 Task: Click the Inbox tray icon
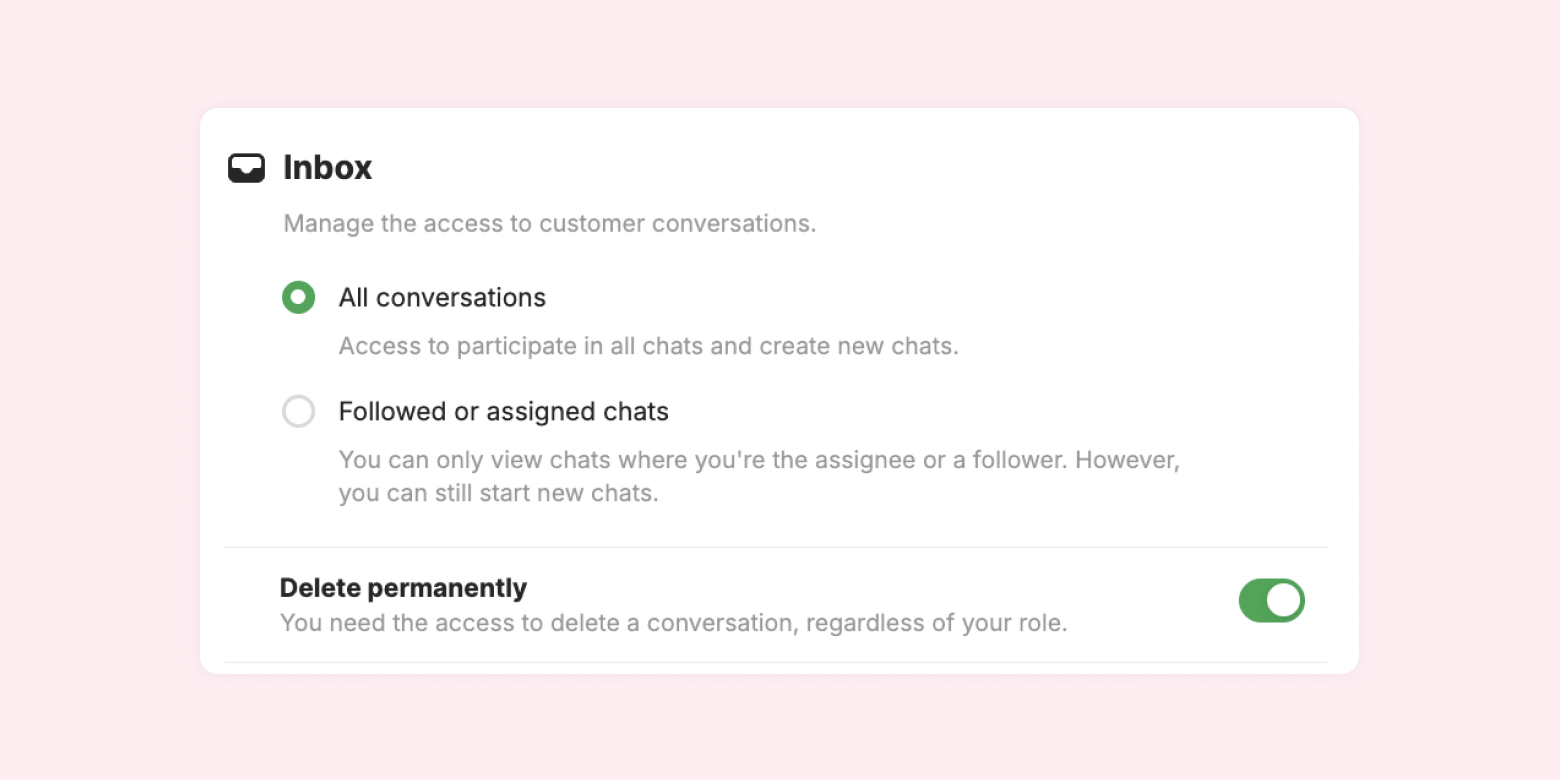click(246, 168)
